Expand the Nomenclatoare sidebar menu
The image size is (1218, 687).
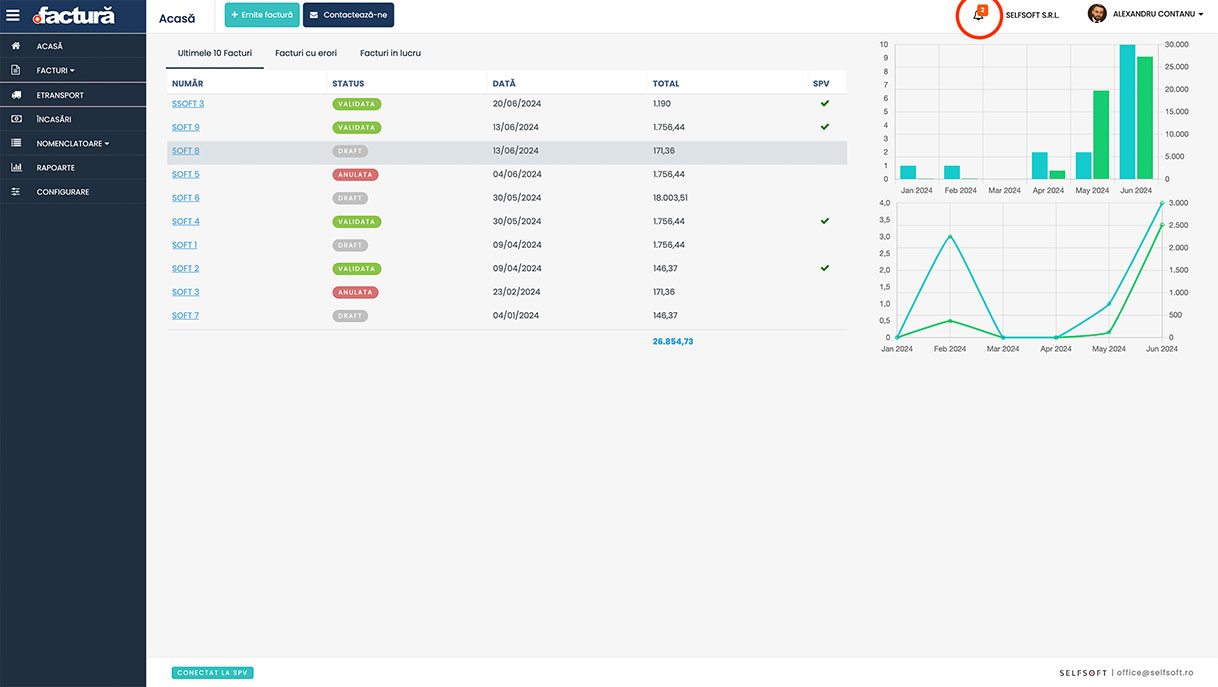[72, 144]
